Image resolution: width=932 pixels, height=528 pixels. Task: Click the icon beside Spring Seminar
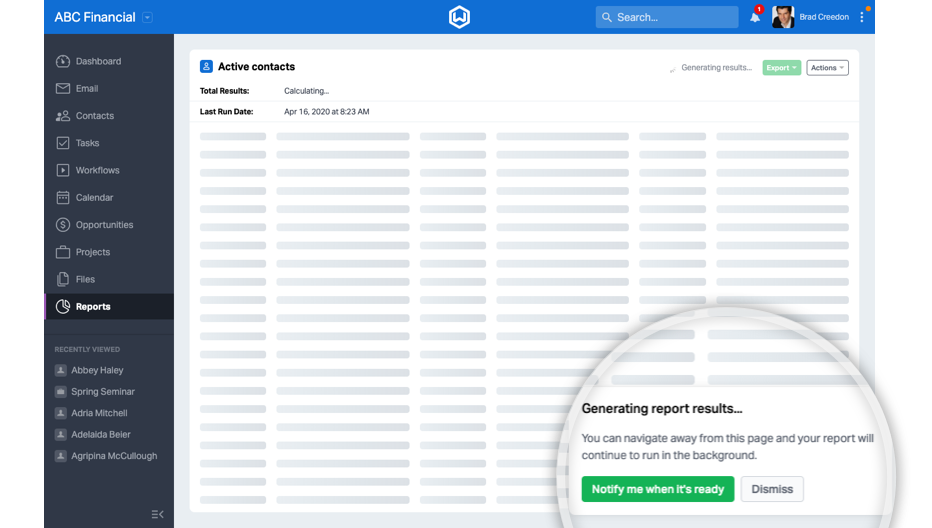61,392
